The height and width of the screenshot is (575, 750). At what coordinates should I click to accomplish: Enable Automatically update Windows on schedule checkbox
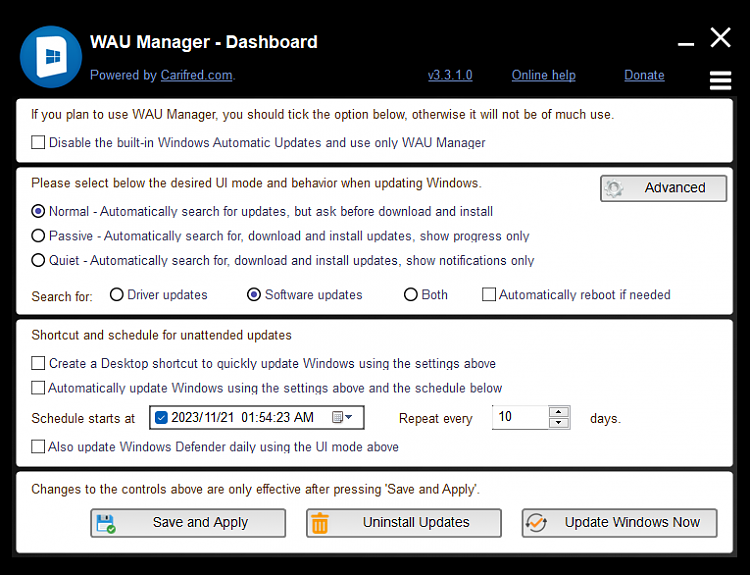pyautogui.click(x=38, y=388)
